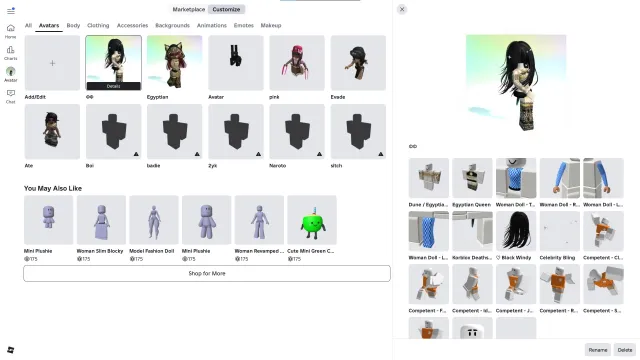Open Competent - S... animation item
This screenshot has height=360, width=640.
[x=603, y=284]
